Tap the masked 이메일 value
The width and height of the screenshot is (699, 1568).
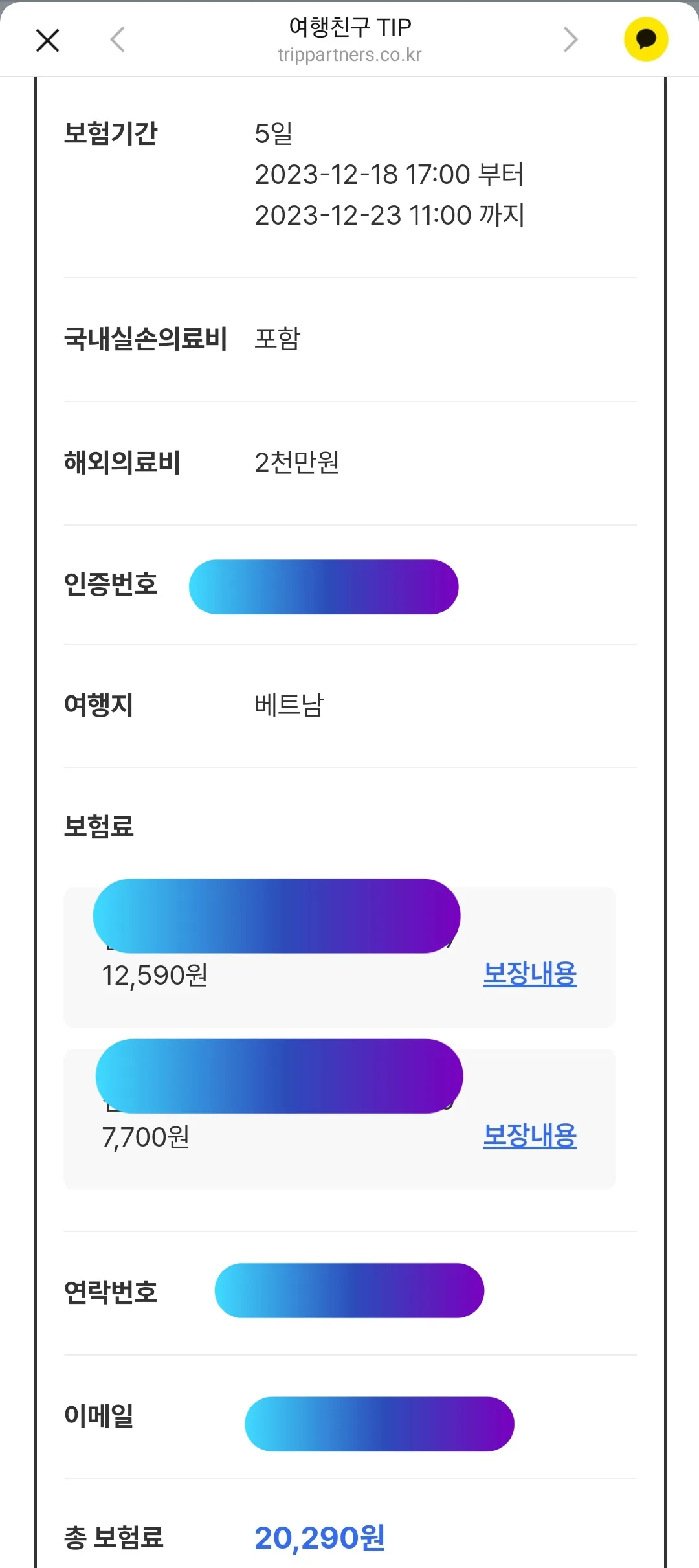point(379,1424)
